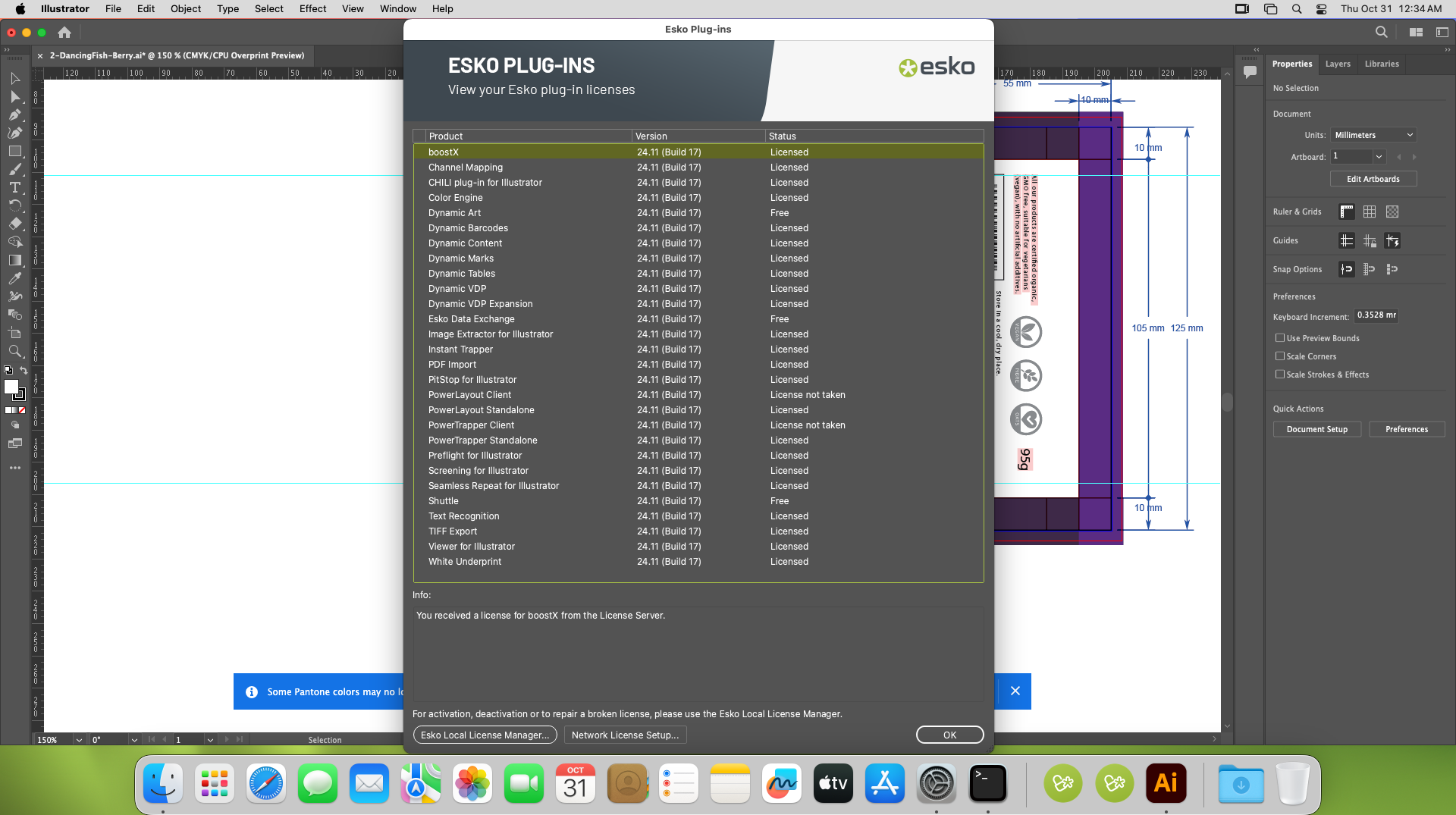
Task: Set None (no color) swatch button
Action: pyautogui.click(x=22, y=410)
